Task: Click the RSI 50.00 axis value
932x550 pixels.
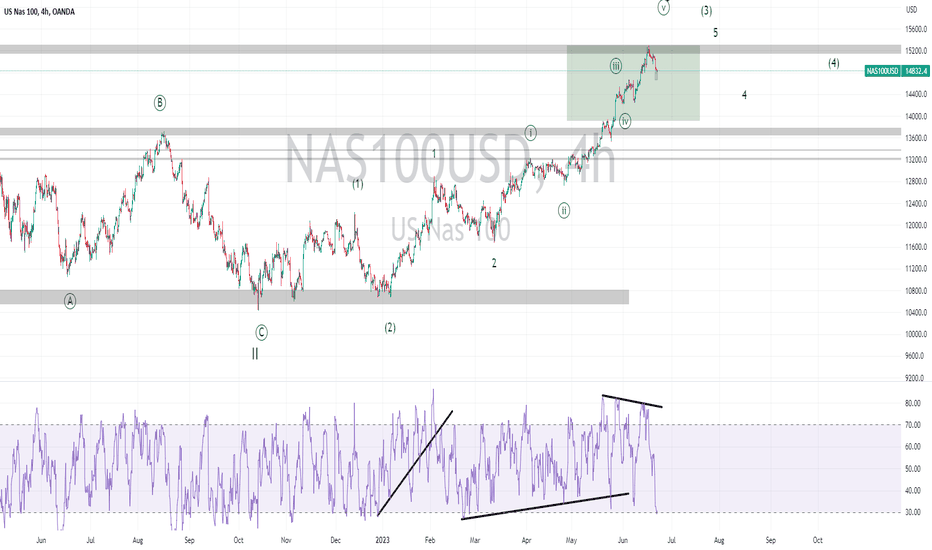Action: [912, 469]
